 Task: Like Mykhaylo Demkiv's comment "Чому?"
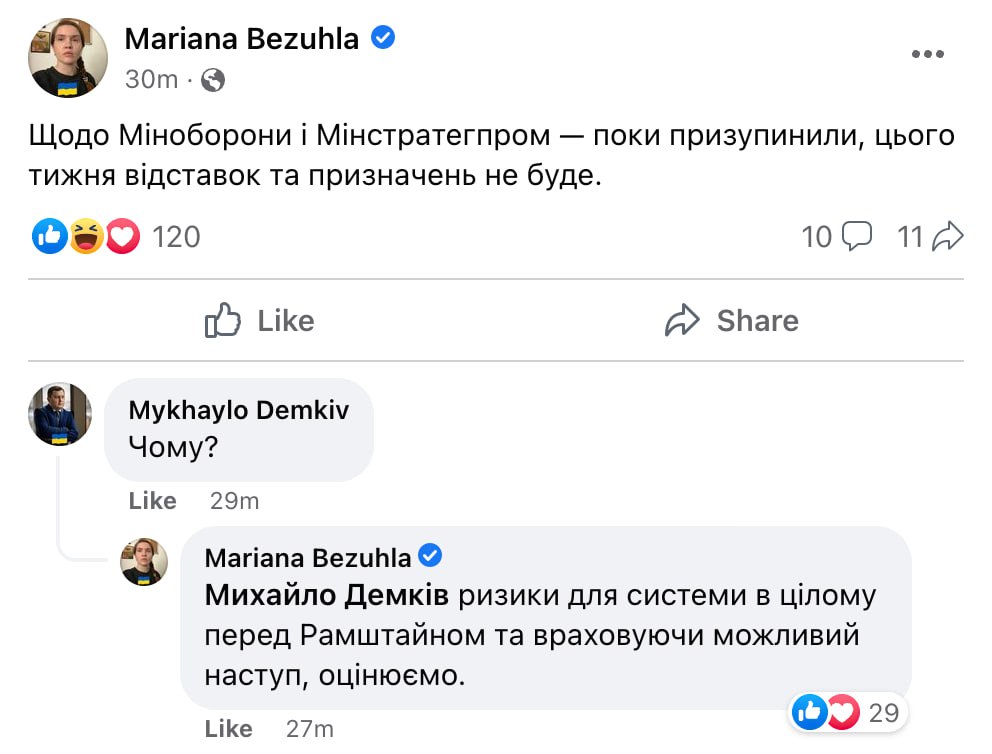[153, 501]
